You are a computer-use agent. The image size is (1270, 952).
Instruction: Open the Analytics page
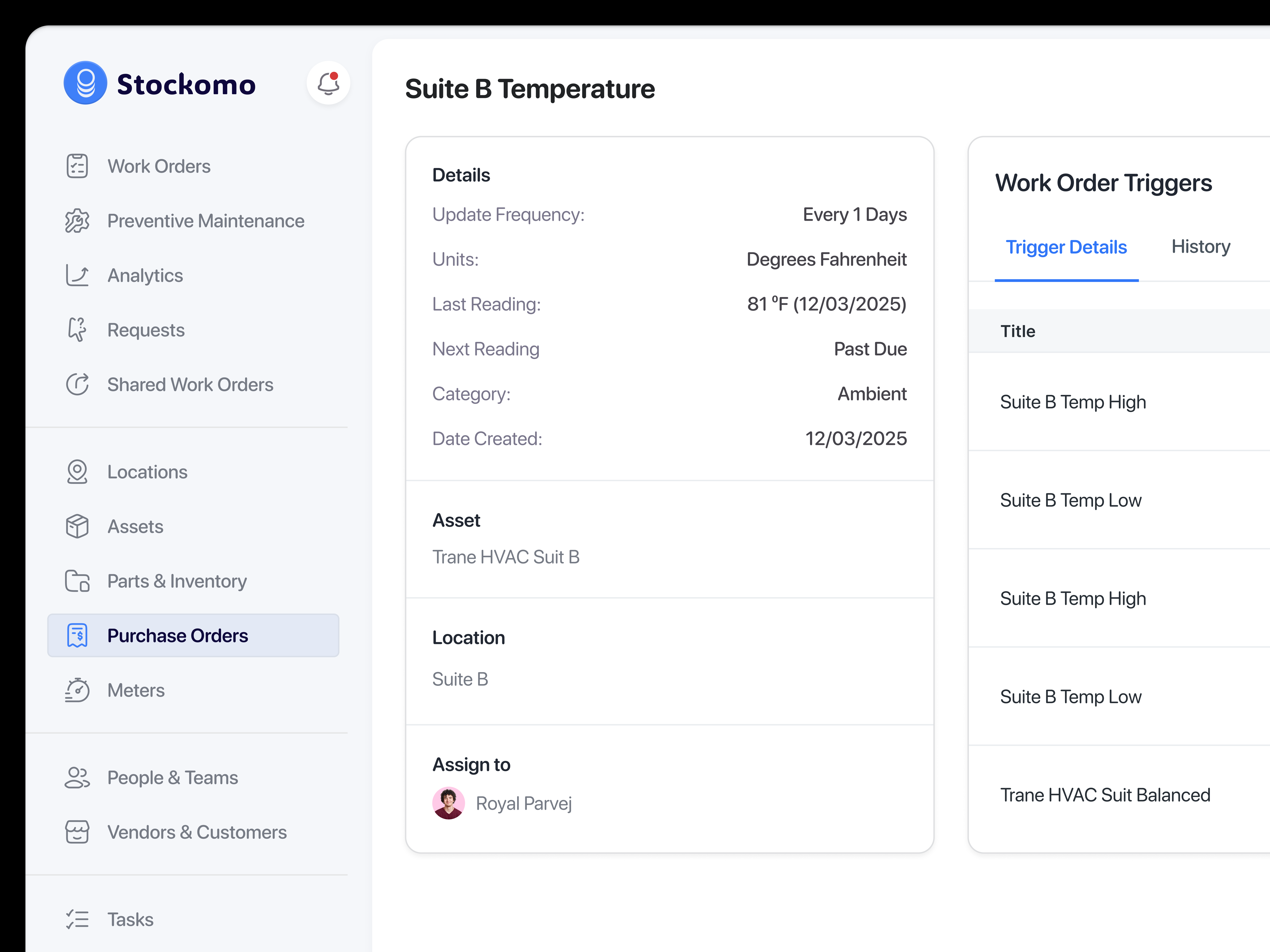pos(193,275)
